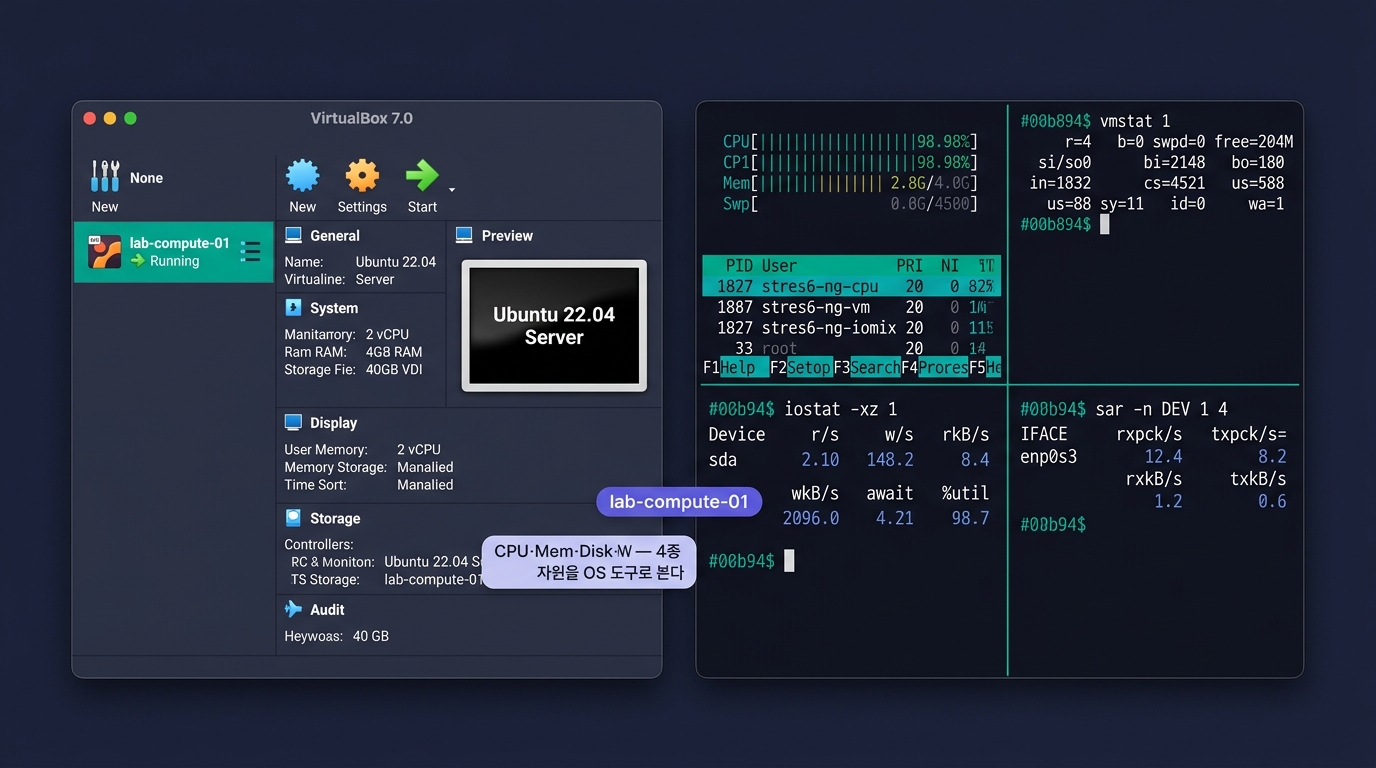This screenshot has height=768, width=1376.
Task: Click the 'iostat -xz 1' command text
Action: [841, 409]
